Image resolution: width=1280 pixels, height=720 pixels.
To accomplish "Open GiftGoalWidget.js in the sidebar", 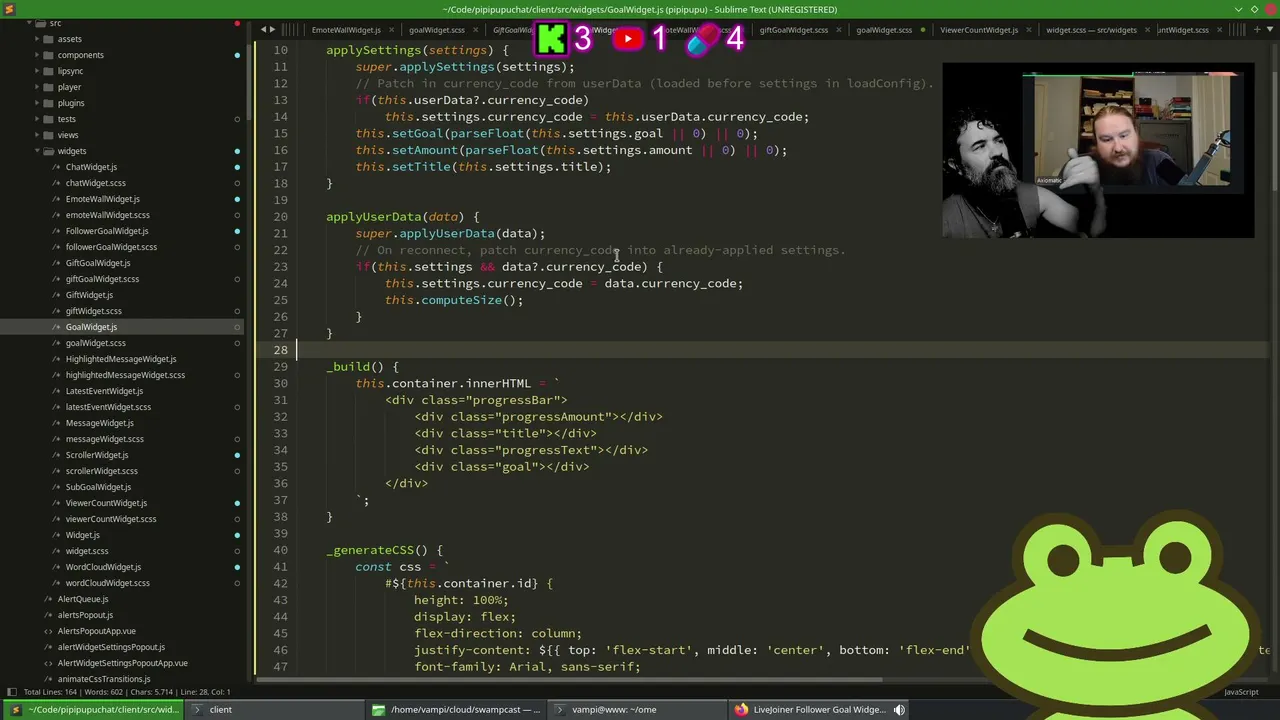I will tap(98, 263).
